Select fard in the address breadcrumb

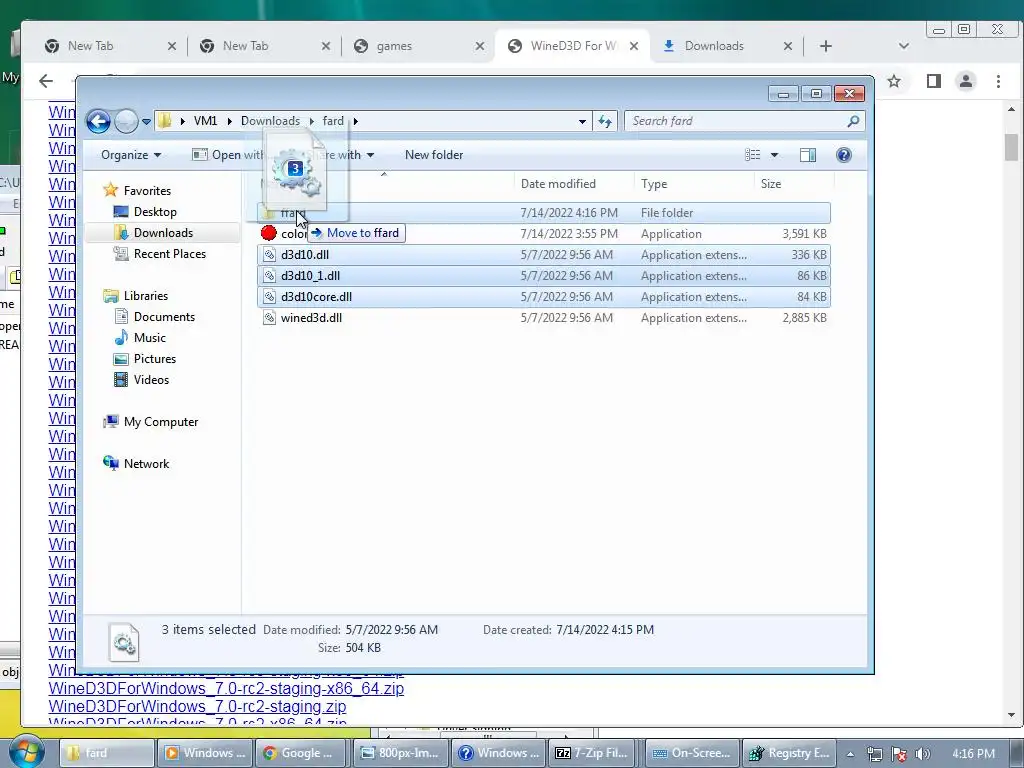333,121
